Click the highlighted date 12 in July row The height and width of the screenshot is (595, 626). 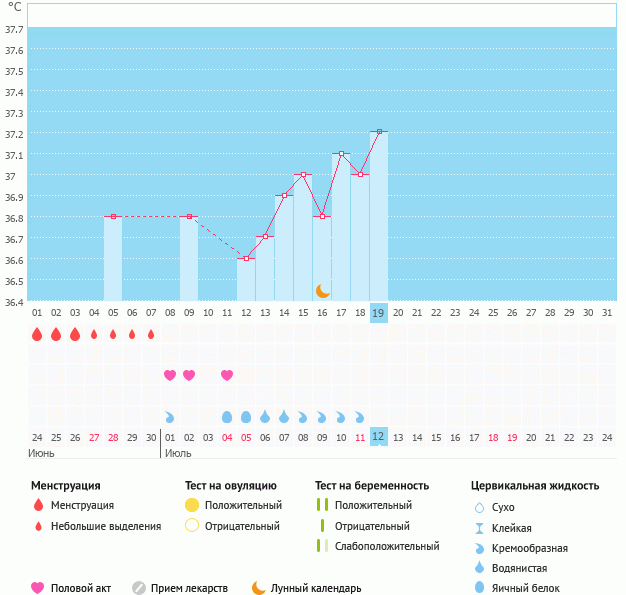(x=379, y=437)
